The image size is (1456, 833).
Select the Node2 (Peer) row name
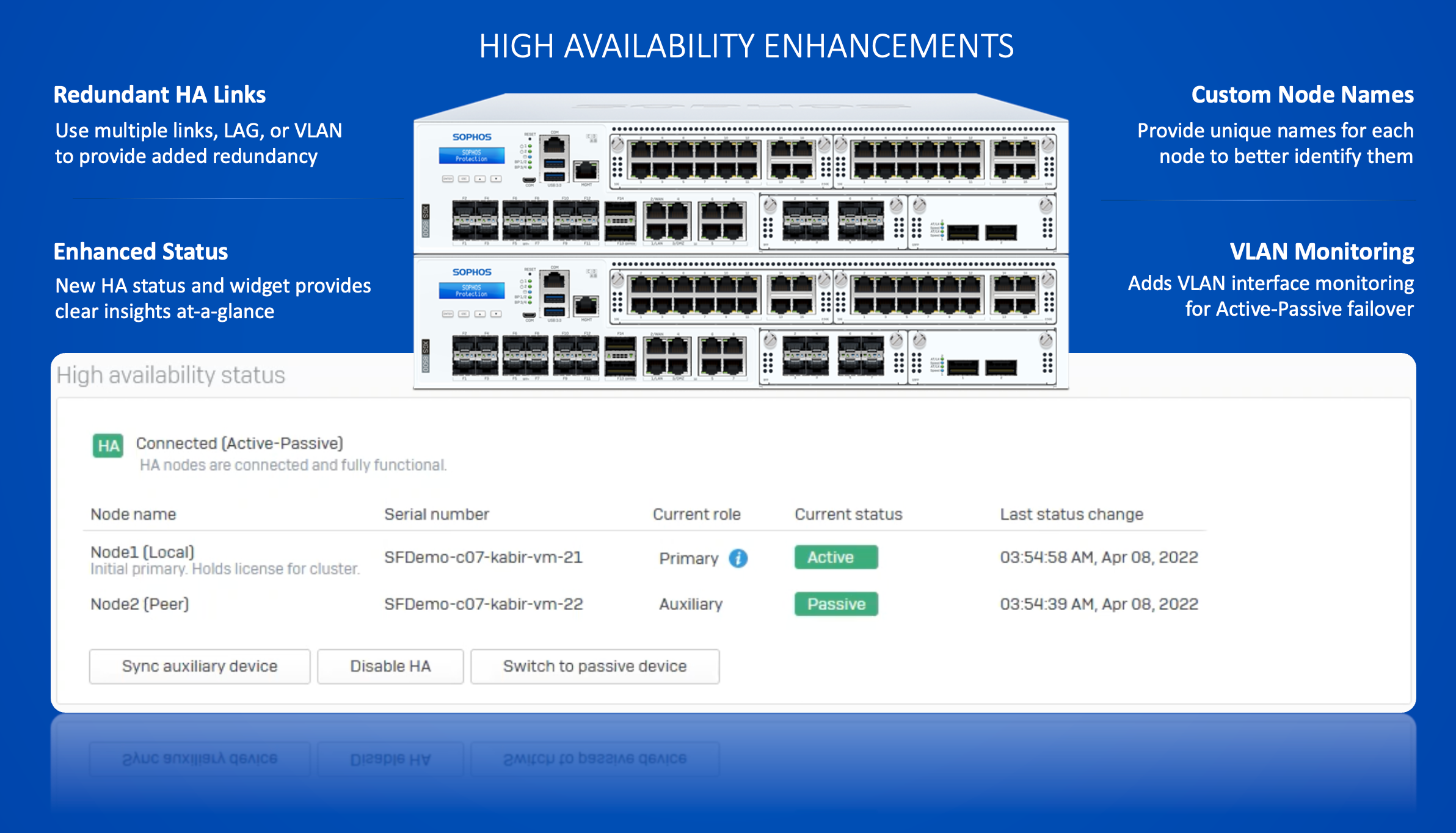pyautogui.click(x=139, y=604)
